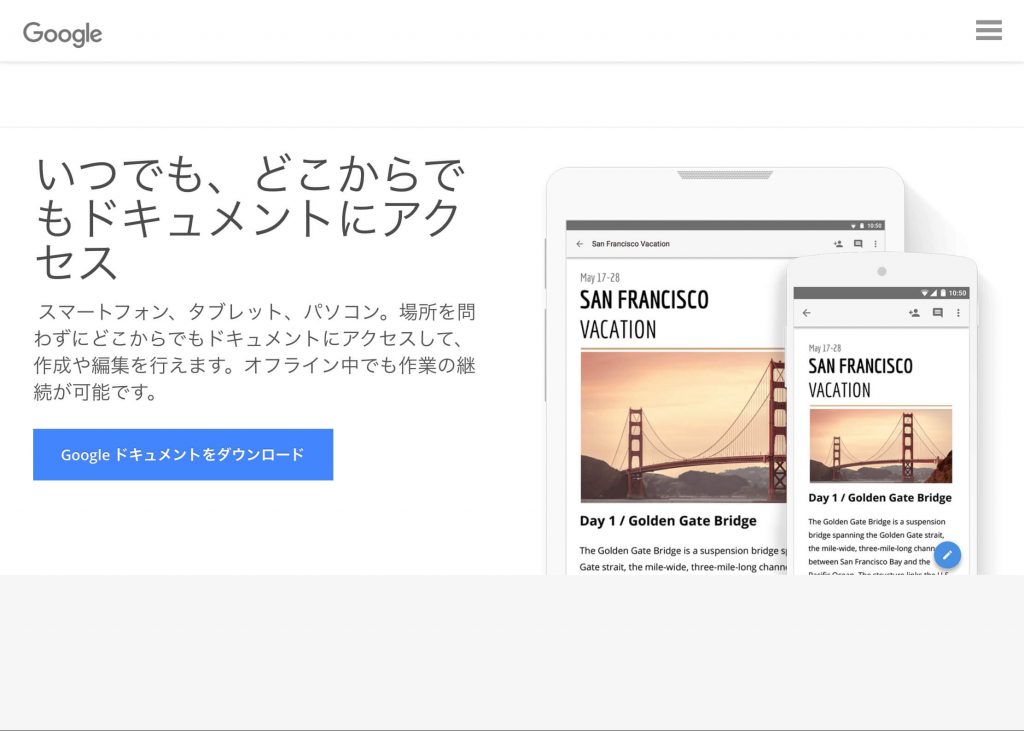The width and height of the screenshot is (1024, 731).
Task: Click the 'SAN FRANCISCO' title on phone document
Action: [860, 366]
